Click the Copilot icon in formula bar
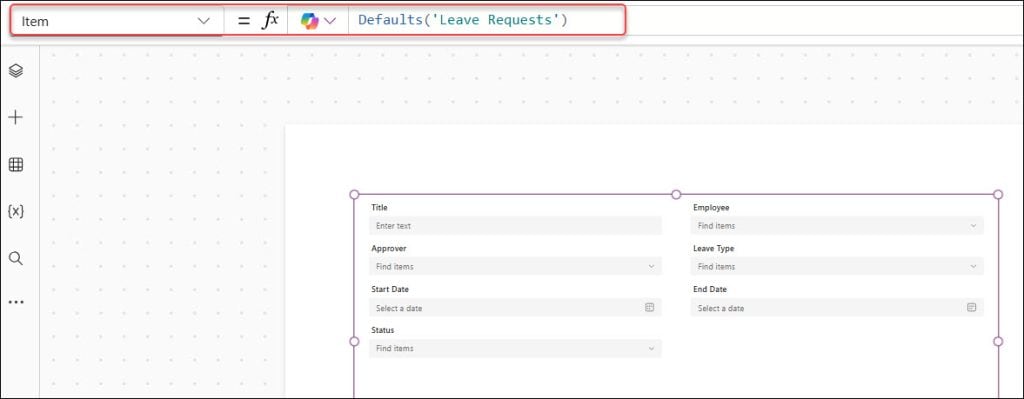 310,21
